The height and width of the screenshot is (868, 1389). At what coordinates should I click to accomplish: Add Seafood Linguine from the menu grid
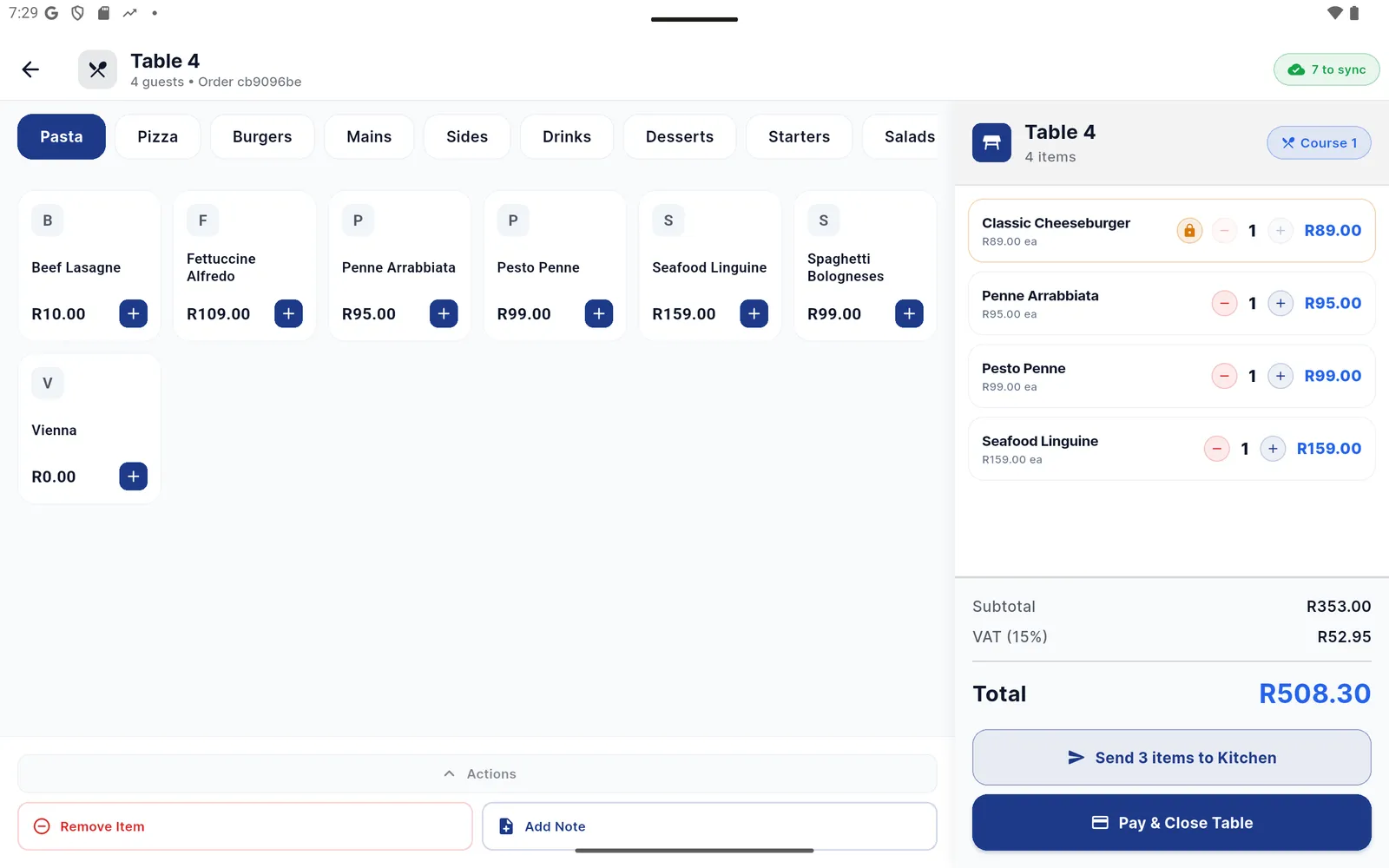click(754, 313)
